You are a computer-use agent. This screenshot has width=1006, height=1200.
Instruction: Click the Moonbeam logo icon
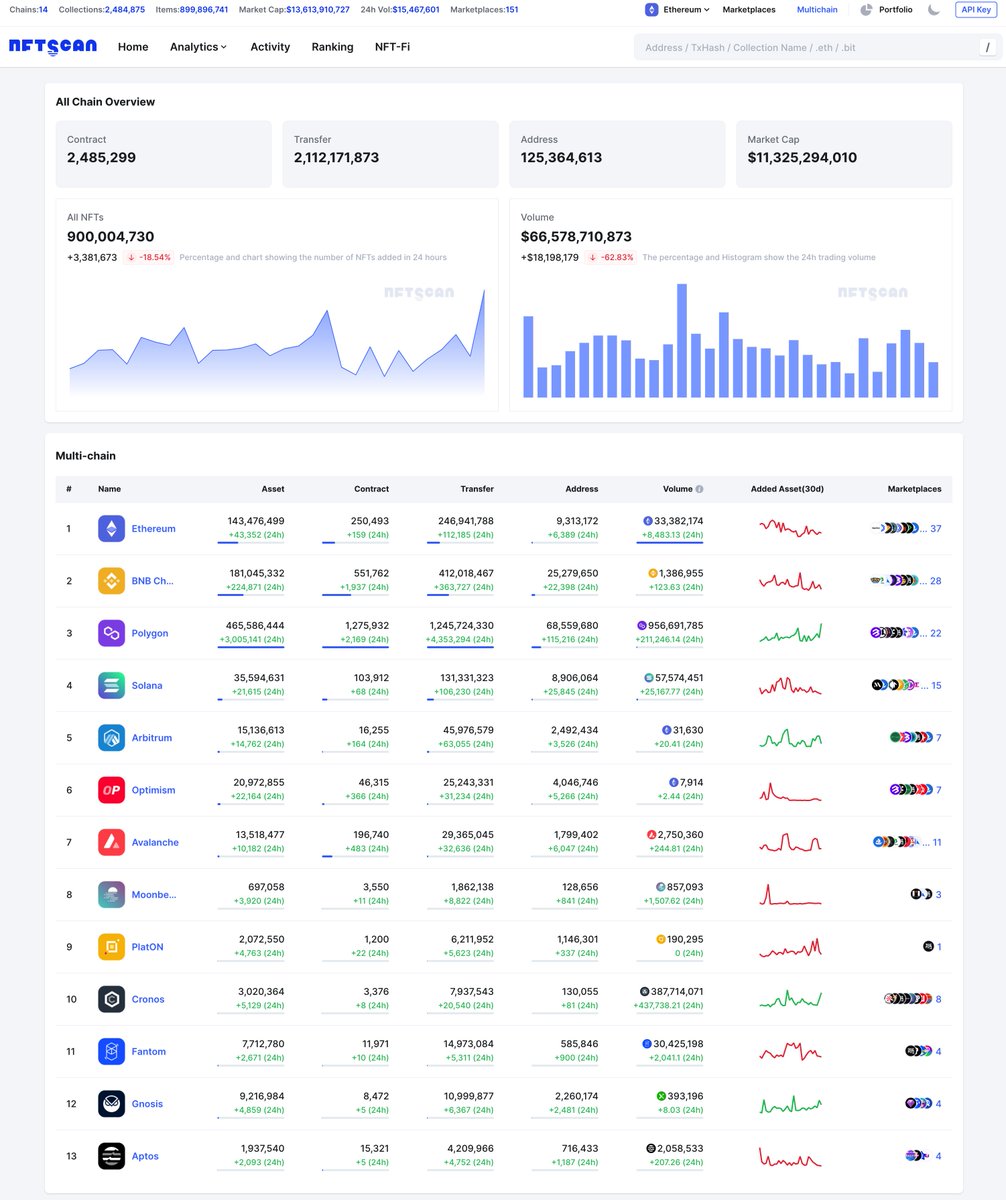111,894
